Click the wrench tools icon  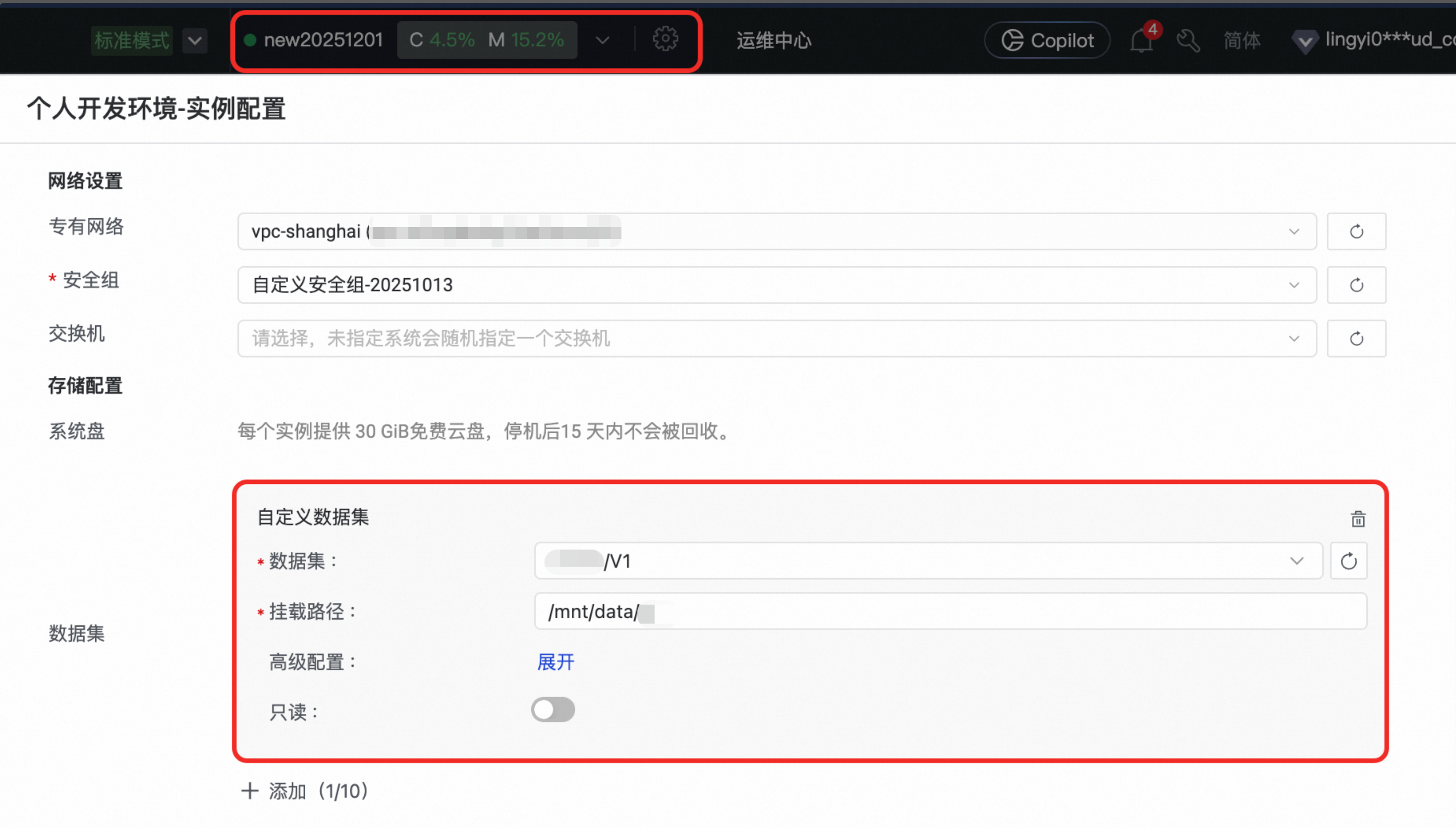[1188, 41]
